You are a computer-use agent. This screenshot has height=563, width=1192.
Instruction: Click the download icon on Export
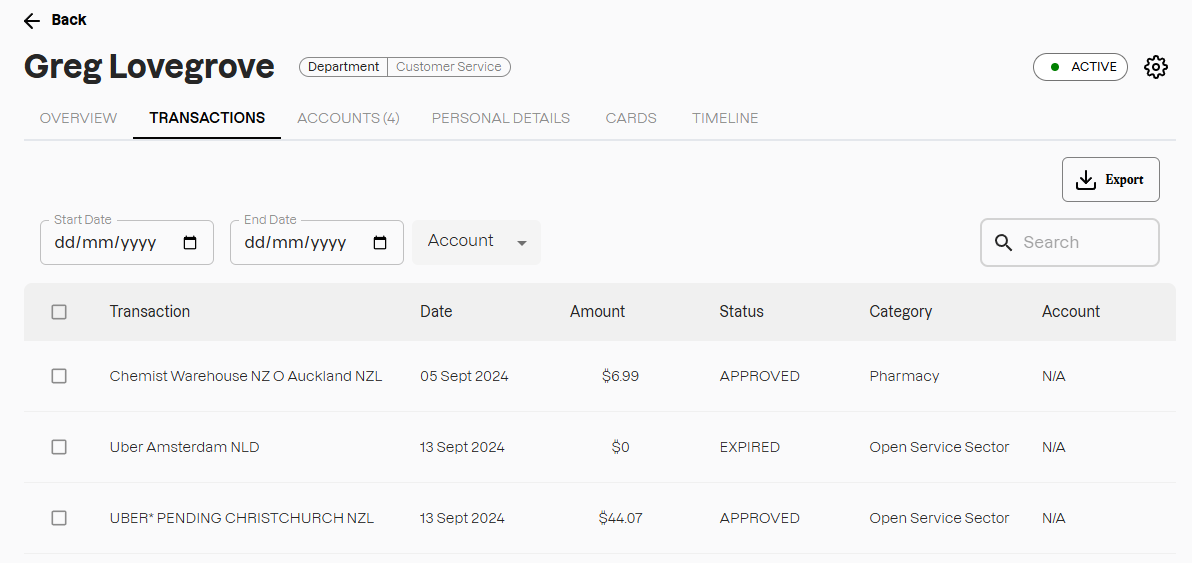(1085, 180)
